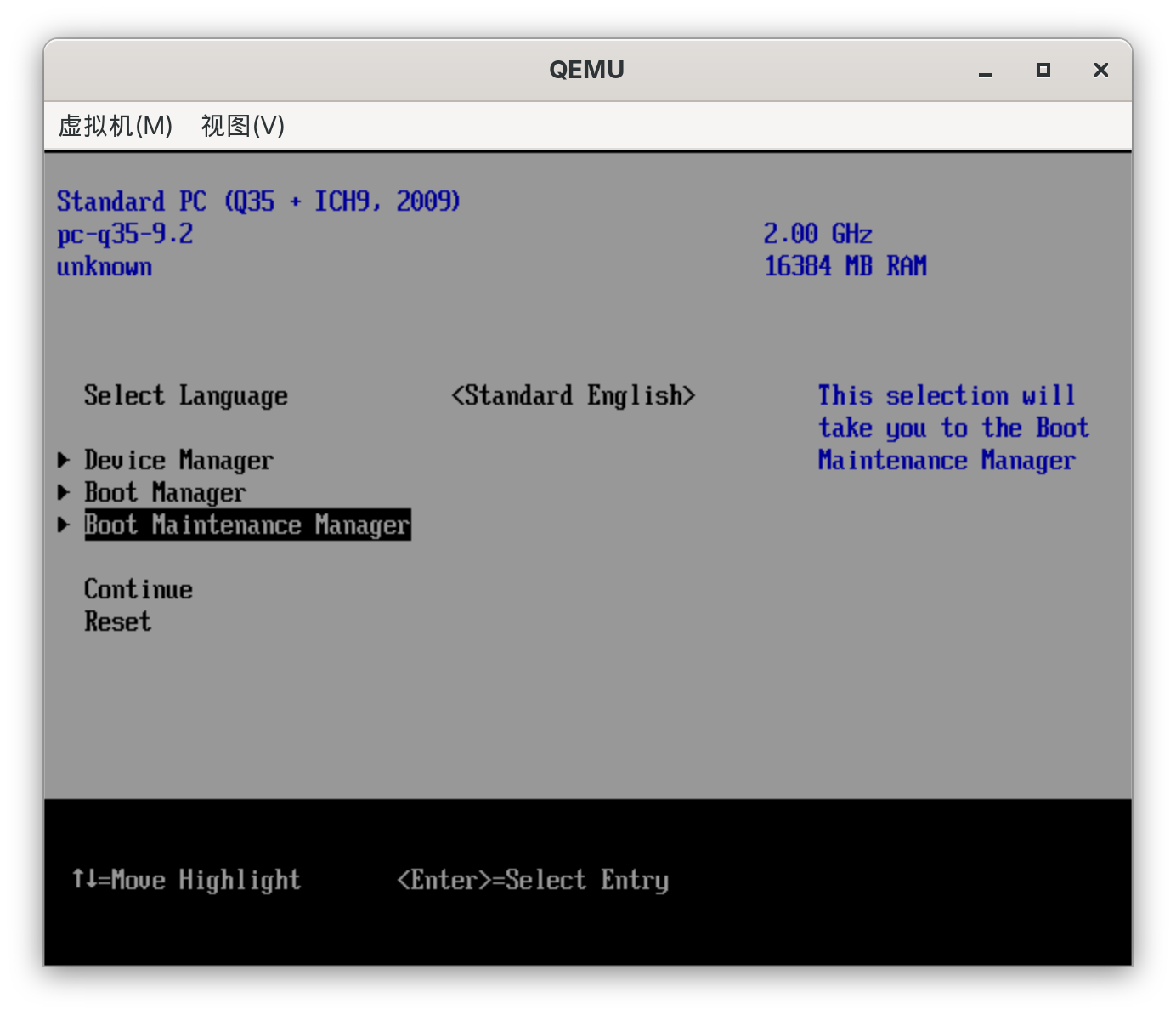Click the 16384 MB RAM text
Screen dimensions: 1176x1015
tap(845, 266)
